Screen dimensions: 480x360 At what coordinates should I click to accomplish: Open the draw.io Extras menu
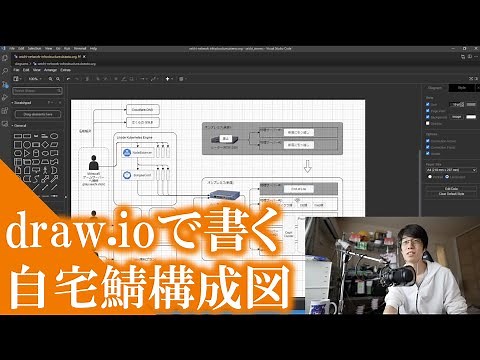click(65, 70)
